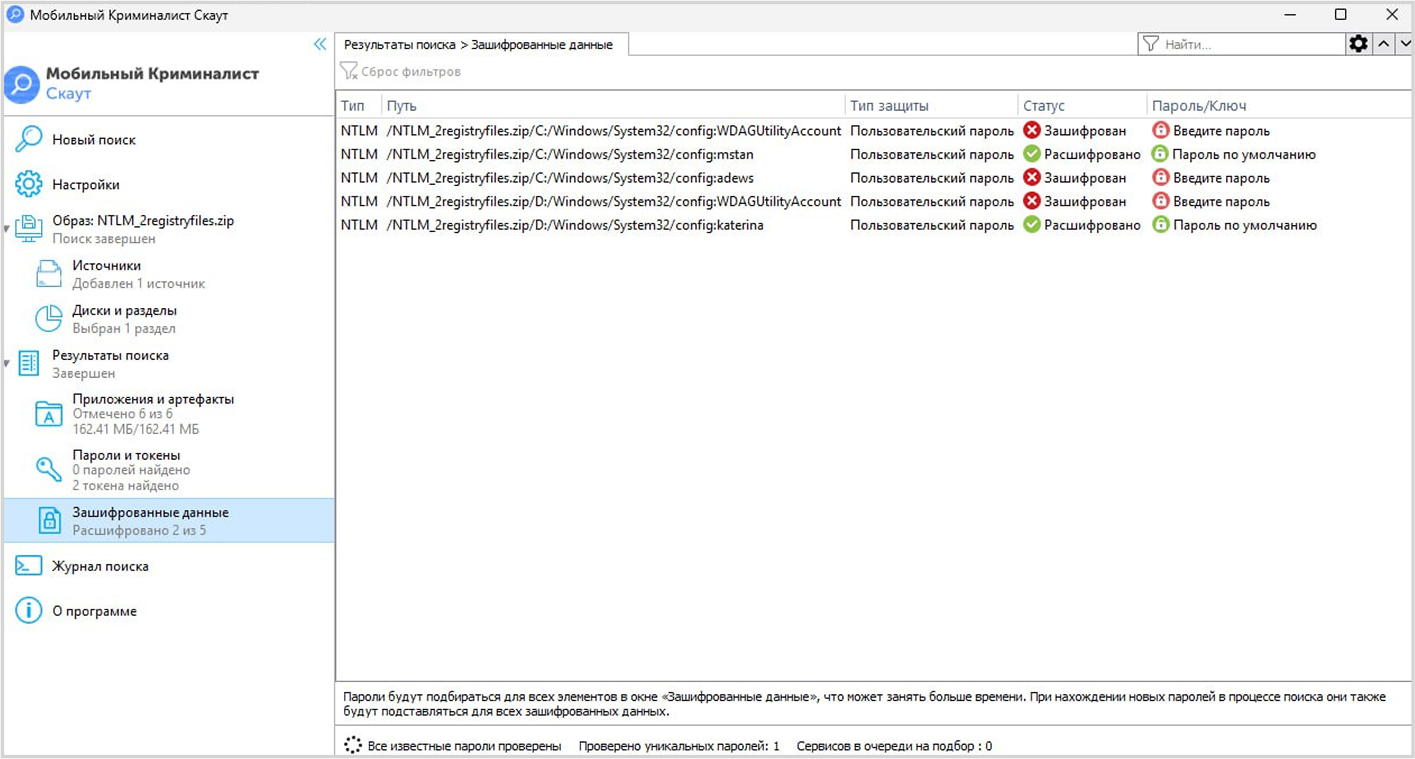Click the Mobile Forensic Scout logo icon
Viewport: 1415px width, 759px height.
(x=22, y=84)
